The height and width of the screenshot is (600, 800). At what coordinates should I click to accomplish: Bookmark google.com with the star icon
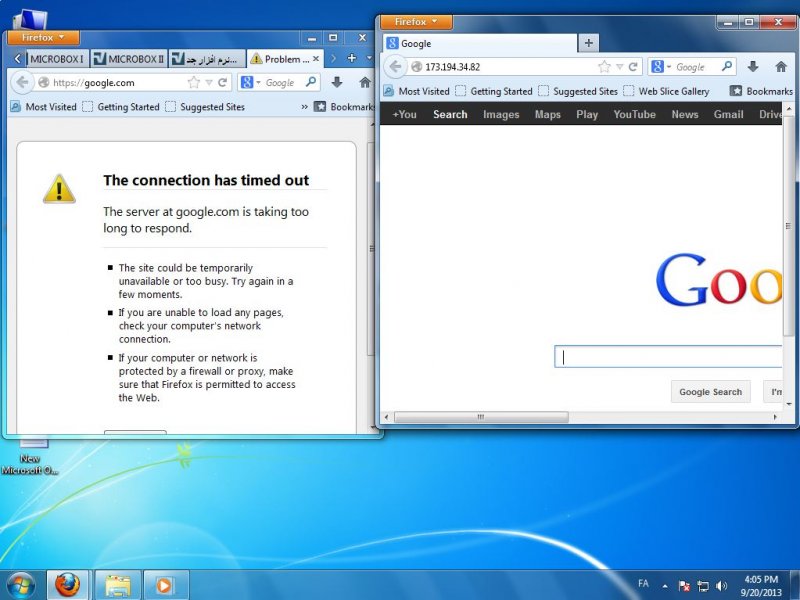[x=193, y=83]
